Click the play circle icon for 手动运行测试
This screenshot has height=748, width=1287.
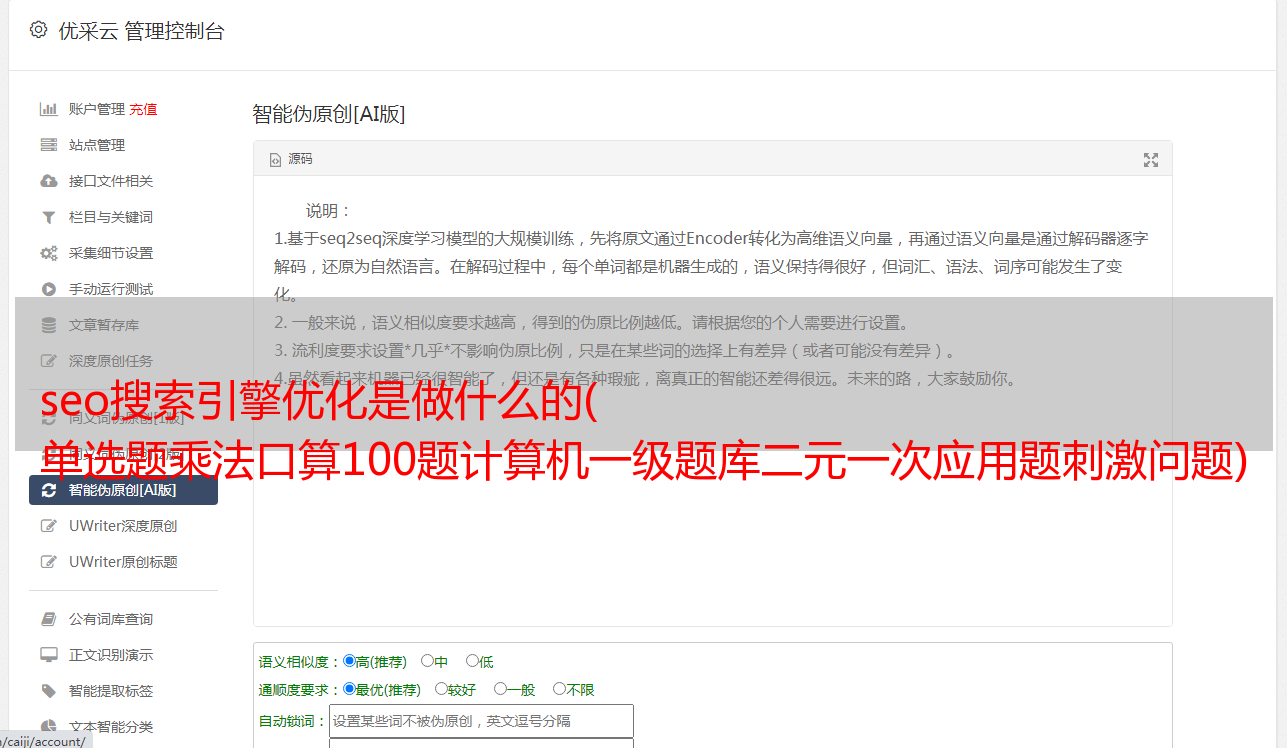click(48, 289)
